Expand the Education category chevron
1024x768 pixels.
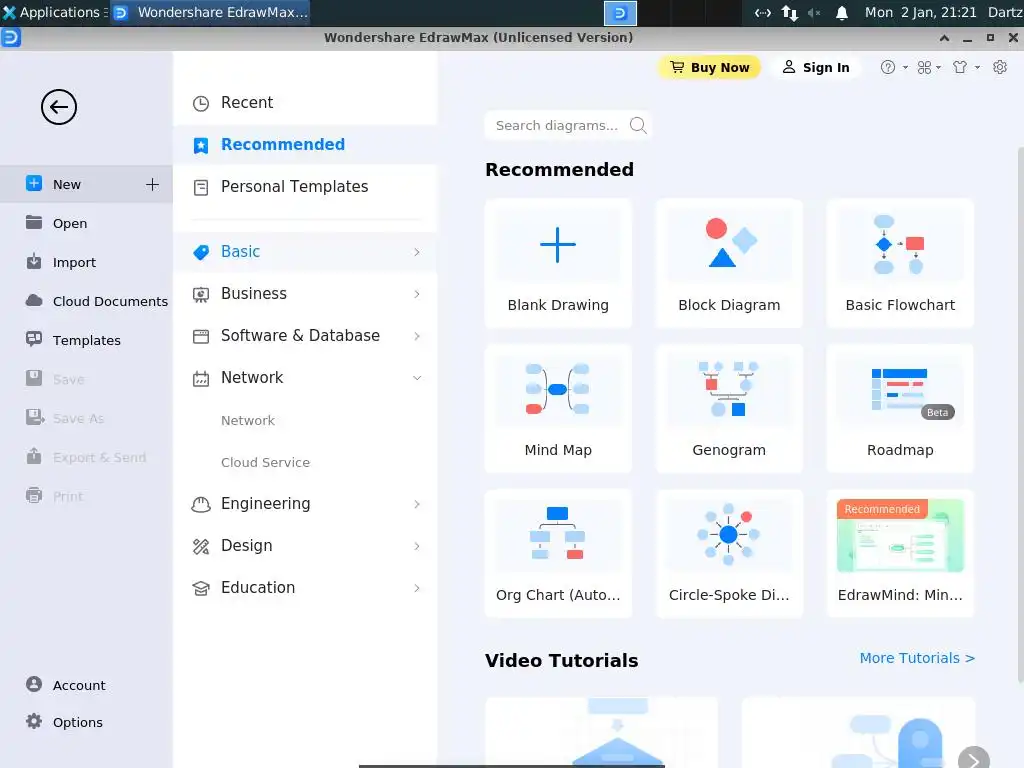point(417,588)
